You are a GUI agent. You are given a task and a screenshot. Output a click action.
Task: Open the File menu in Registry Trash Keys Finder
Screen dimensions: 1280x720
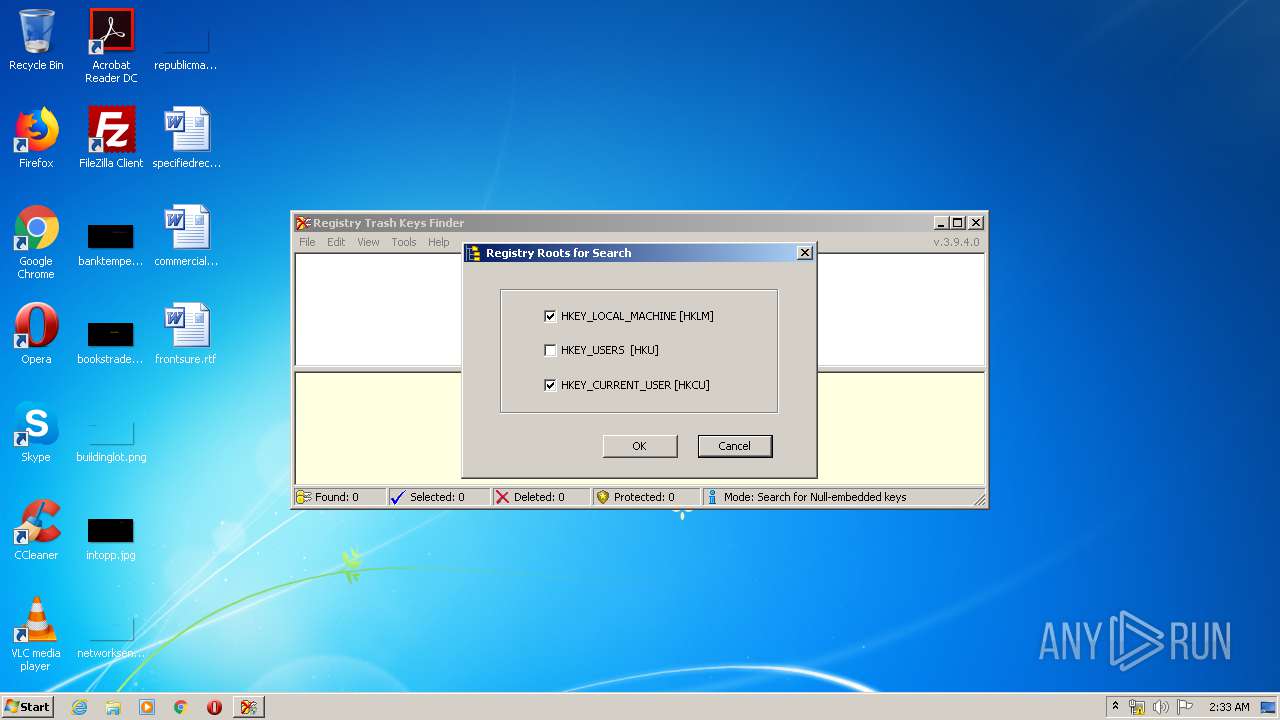click(307, 242)
